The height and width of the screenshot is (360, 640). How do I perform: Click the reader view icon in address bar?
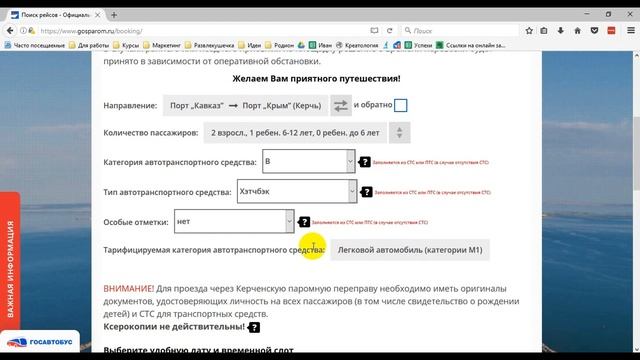click(x=374, y=31)
